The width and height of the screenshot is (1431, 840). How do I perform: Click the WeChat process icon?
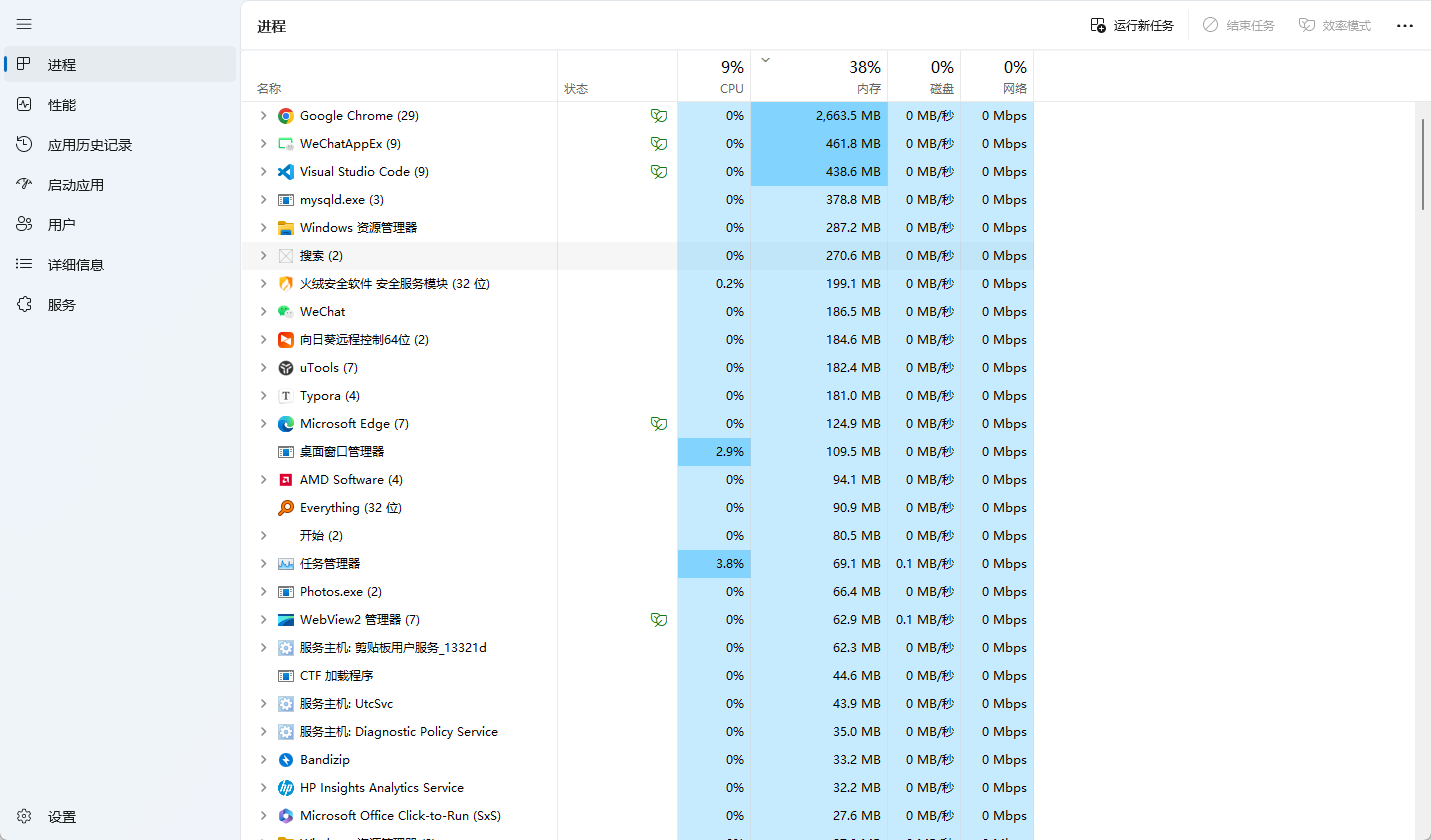pos(286,312)
